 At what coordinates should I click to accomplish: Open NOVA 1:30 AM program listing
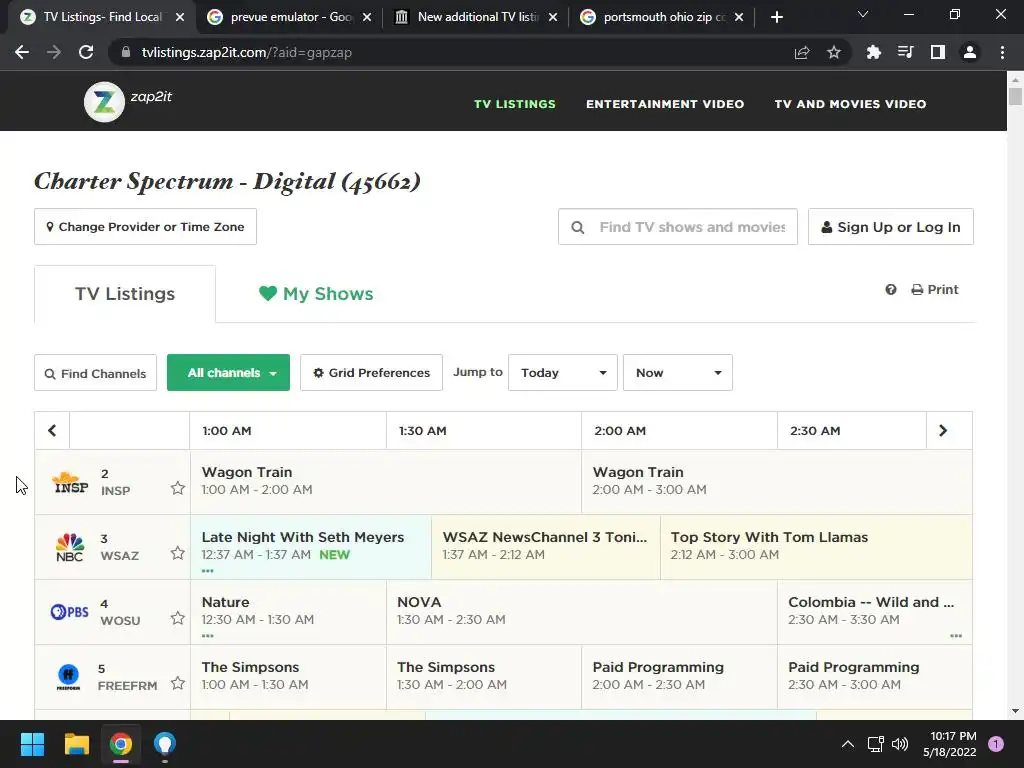[x=582, y=612]
